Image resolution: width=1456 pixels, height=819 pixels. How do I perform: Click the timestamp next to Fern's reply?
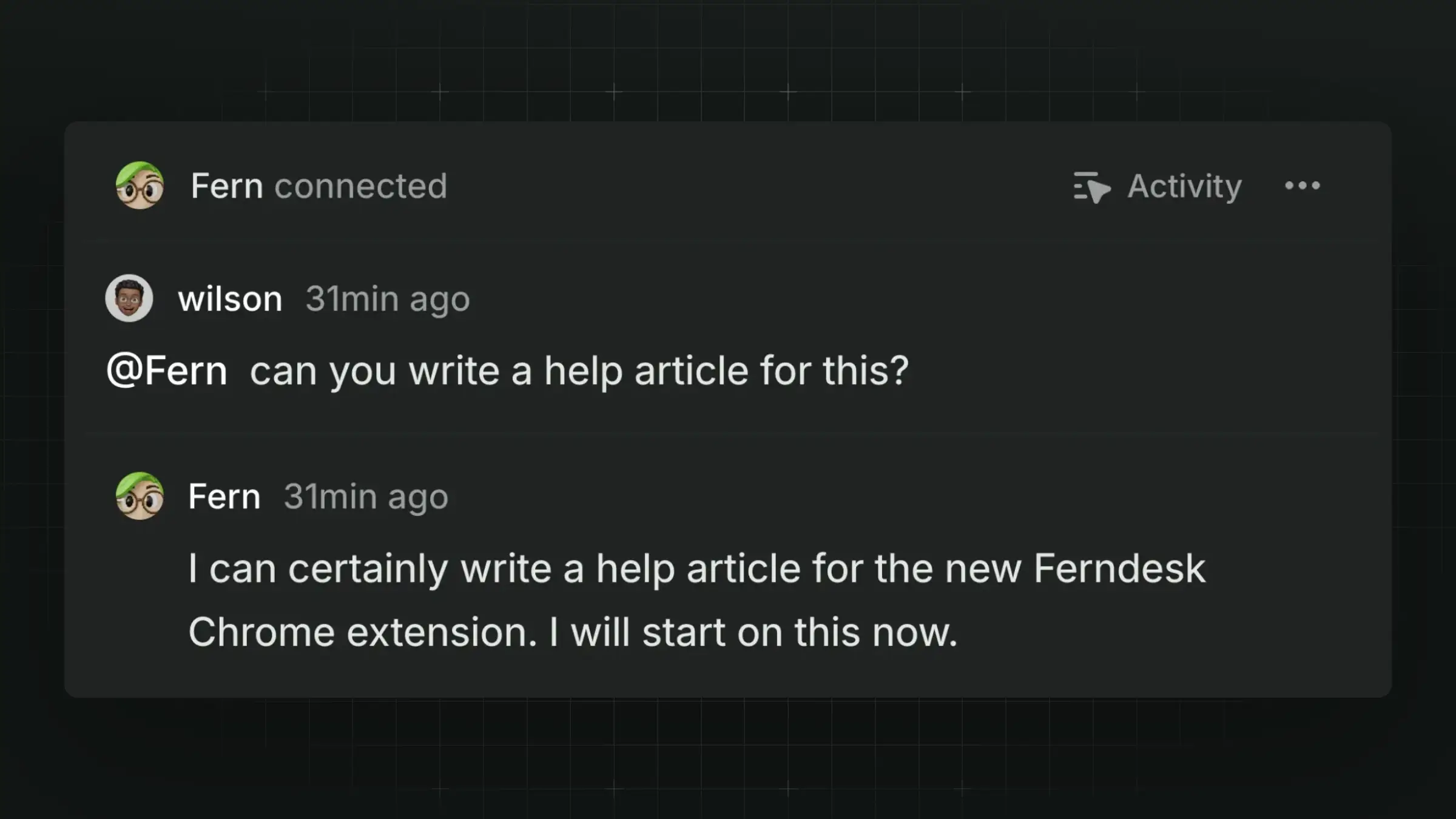click(366, 496)
